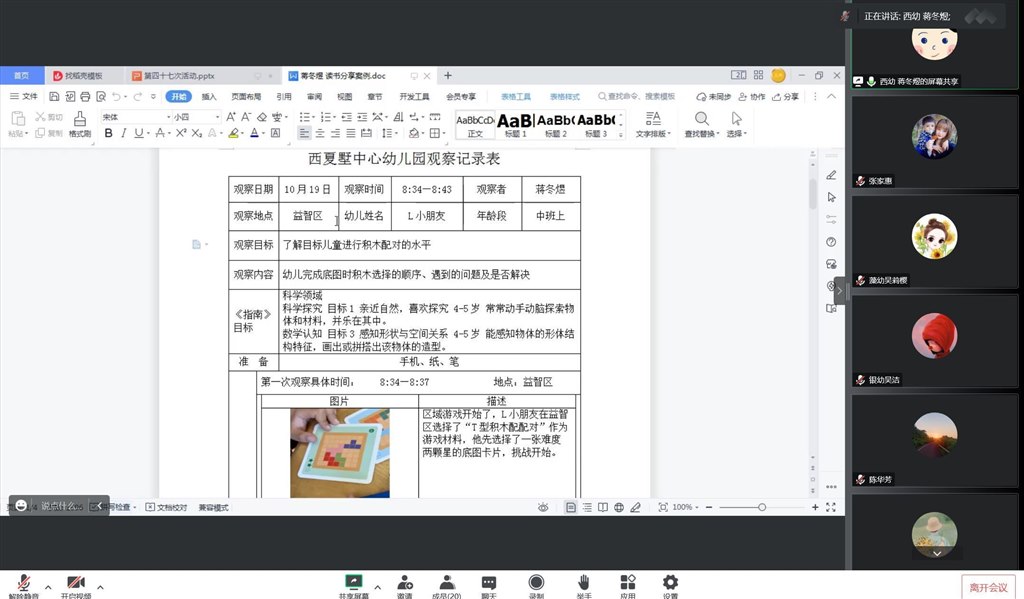Image resolution: width=1024 pixels, height=599 pixels.
Task: Increase font size with A+ icon
Action: click(231, 117)
